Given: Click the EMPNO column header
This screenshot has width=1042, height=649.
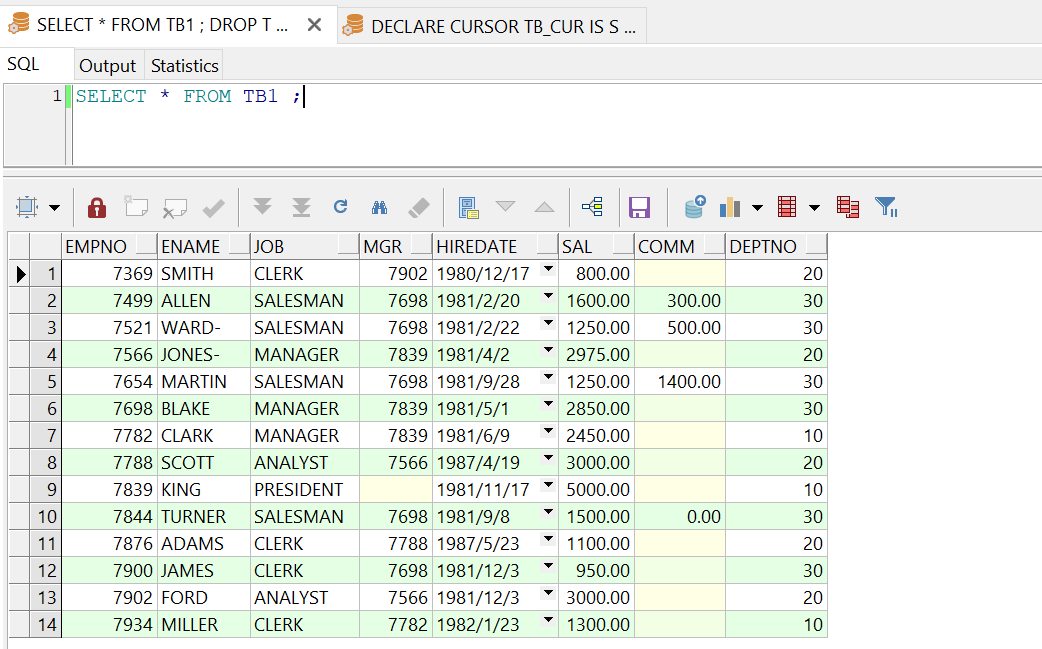Looking at the screenshot, I should (x=110, y=246).
